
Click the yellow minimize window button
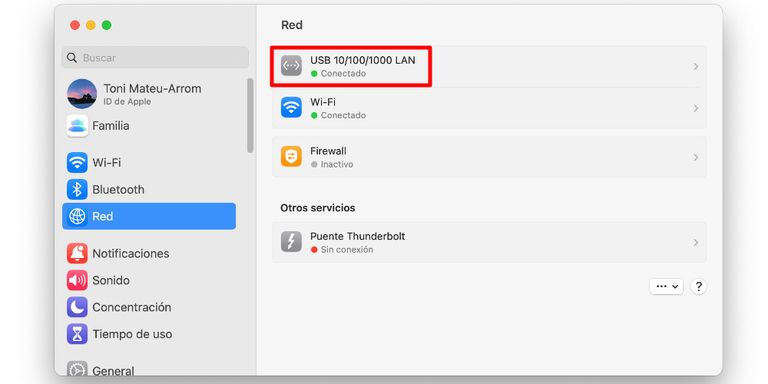91,25
